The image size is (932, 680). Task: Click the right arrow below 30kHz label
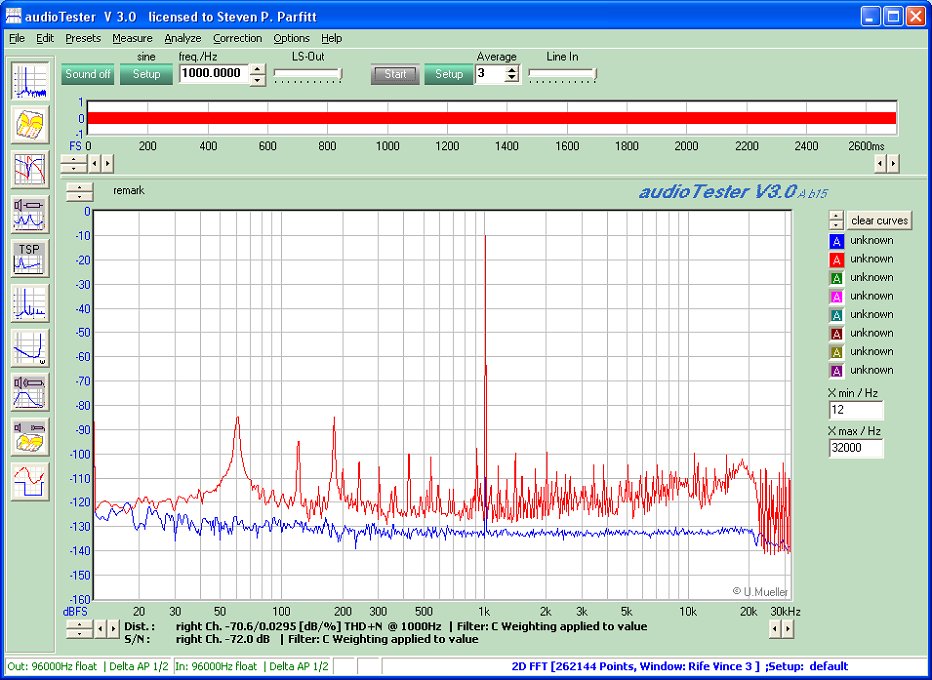(788, 629)
